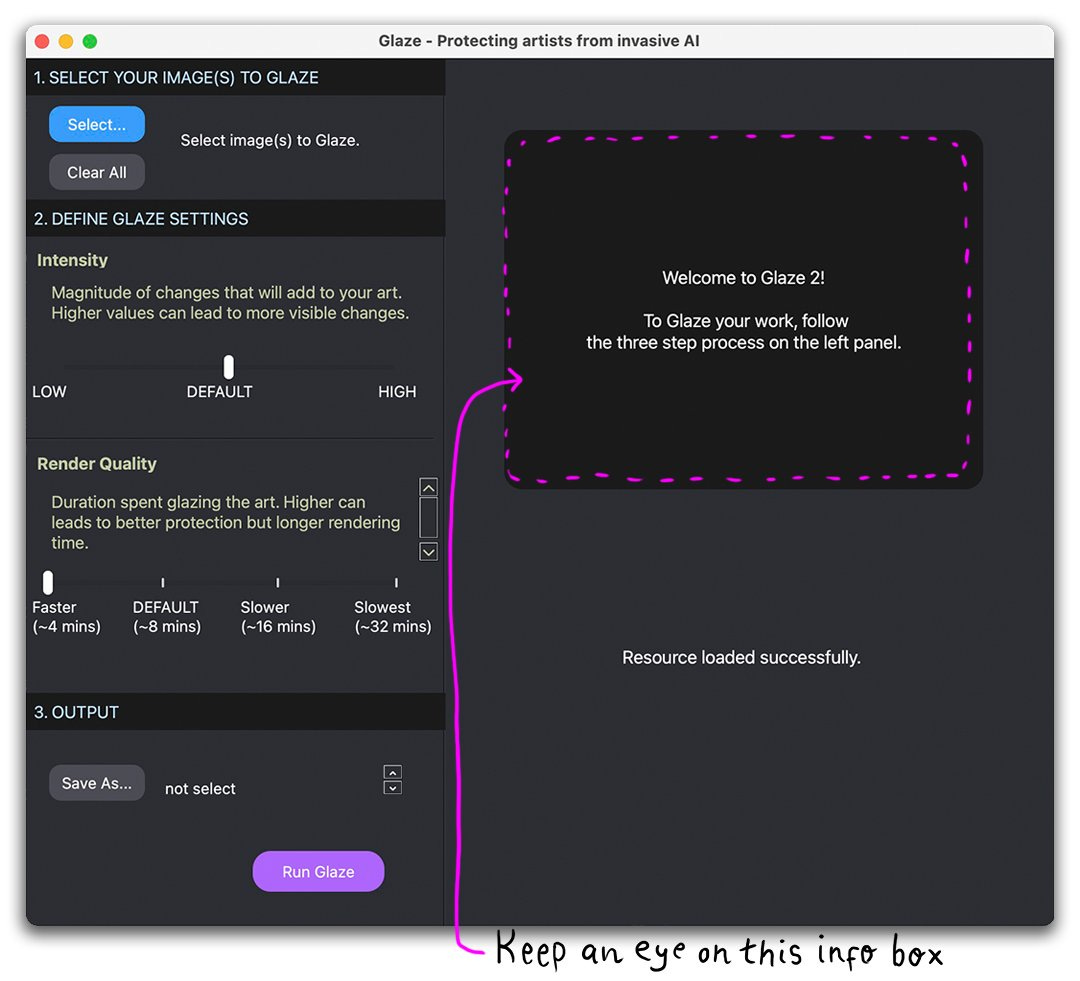1080x981 pixels.
Task: Click the 'Faster (~4 mins)' label
Action: pos(66,617)
